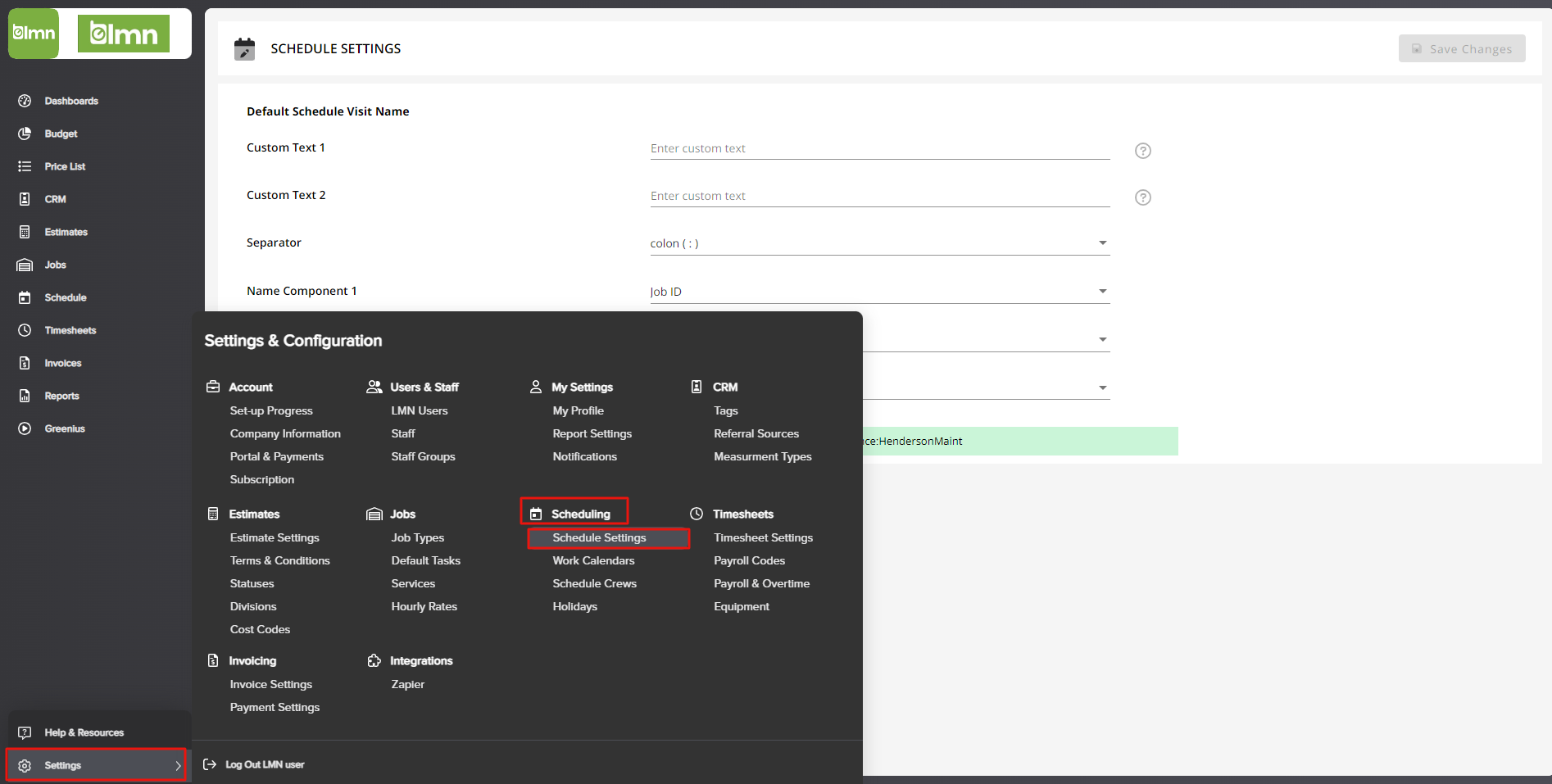Image resolution: width=1552 pixels, height=784 pixels.
Task: Open Payroll Codes link
Action: click(x=749, y=560)
